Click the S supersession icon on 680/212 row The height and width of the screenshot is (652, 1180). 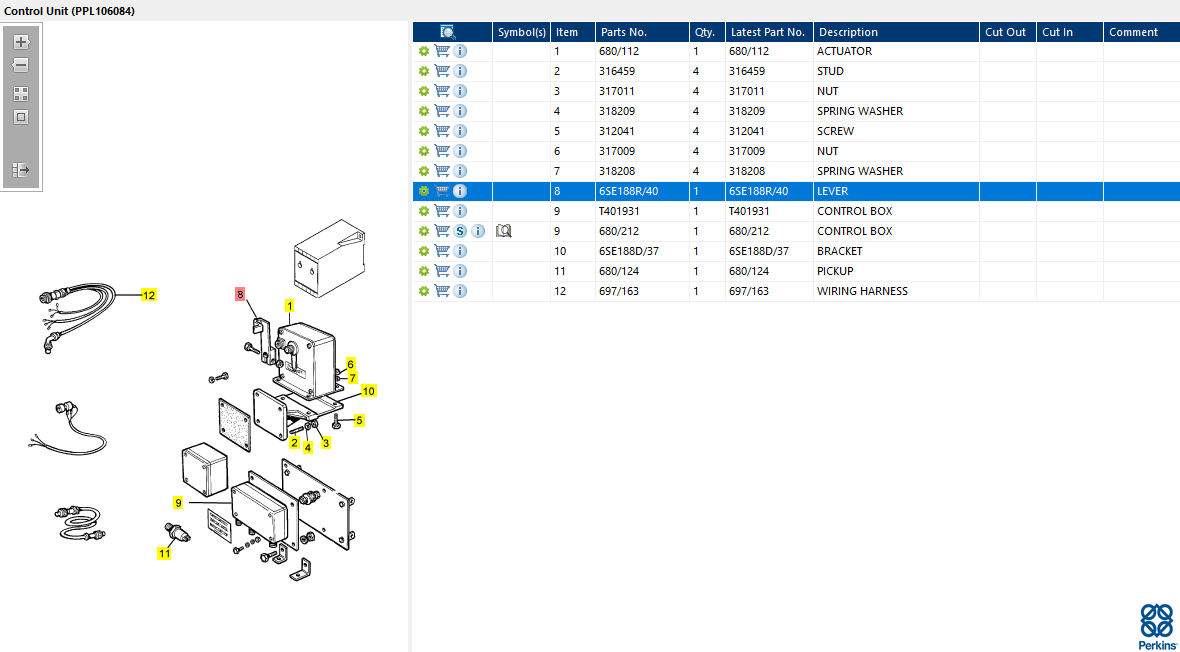click(461, 231)
